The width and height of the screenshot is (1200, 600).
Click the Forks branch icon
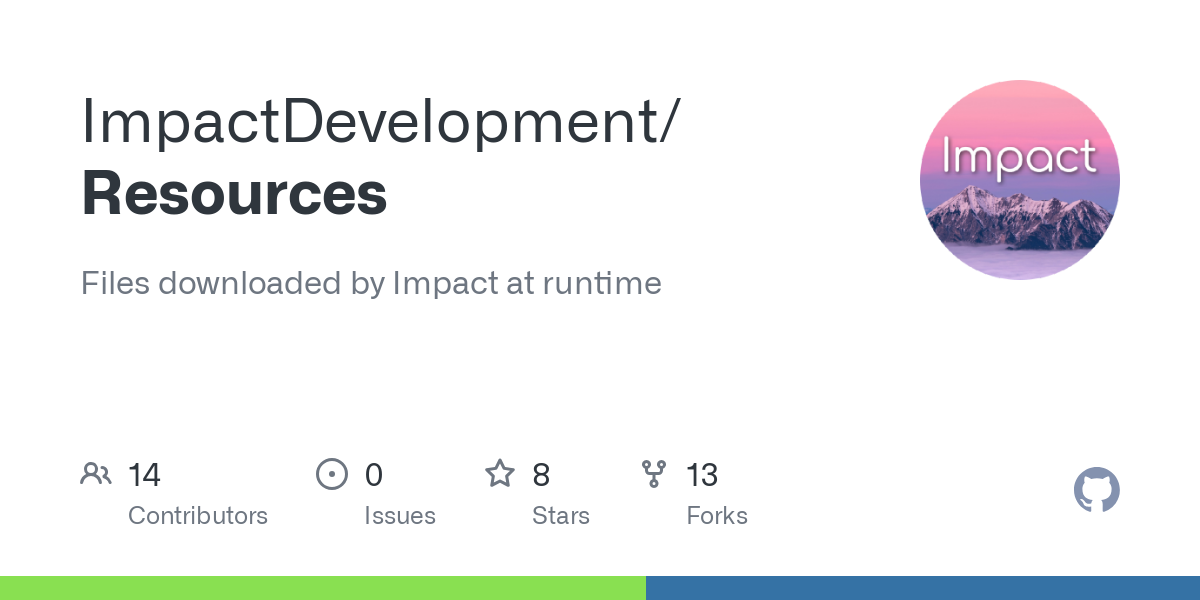654,474
